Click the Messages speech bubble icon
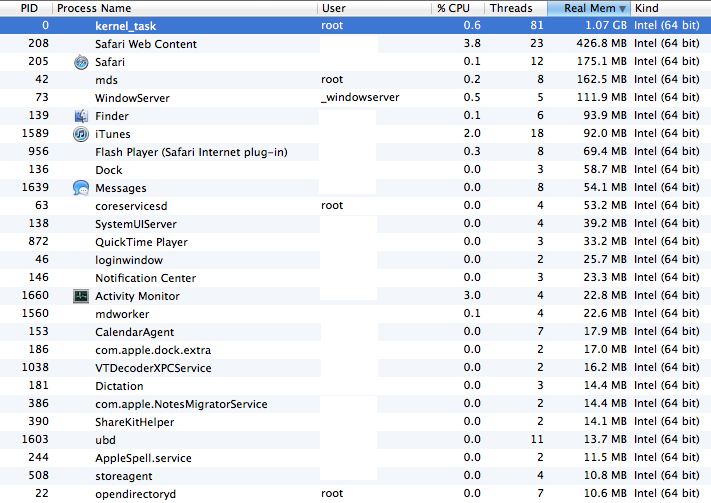This screenshot has height=503, width=711. click(x=81, y=188)
